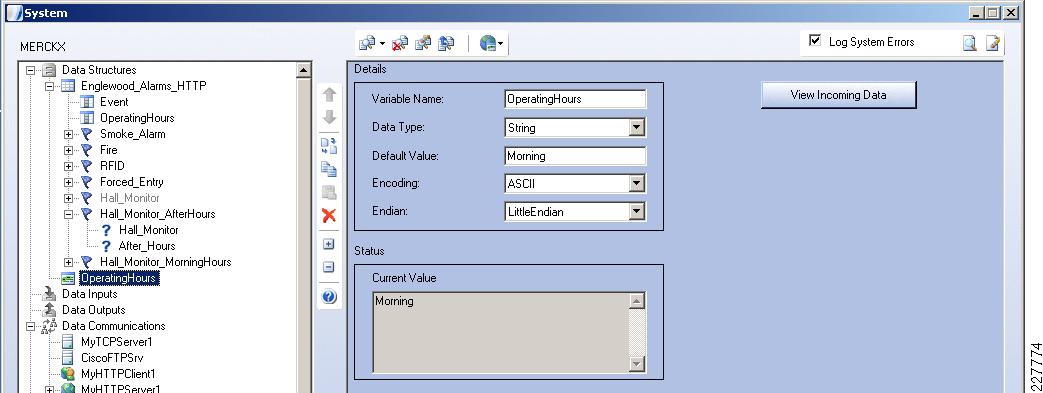The height and width of the screenshot is (393, 1043).
Task: Click the red X delete icon
Action: [x=329, y=215]
